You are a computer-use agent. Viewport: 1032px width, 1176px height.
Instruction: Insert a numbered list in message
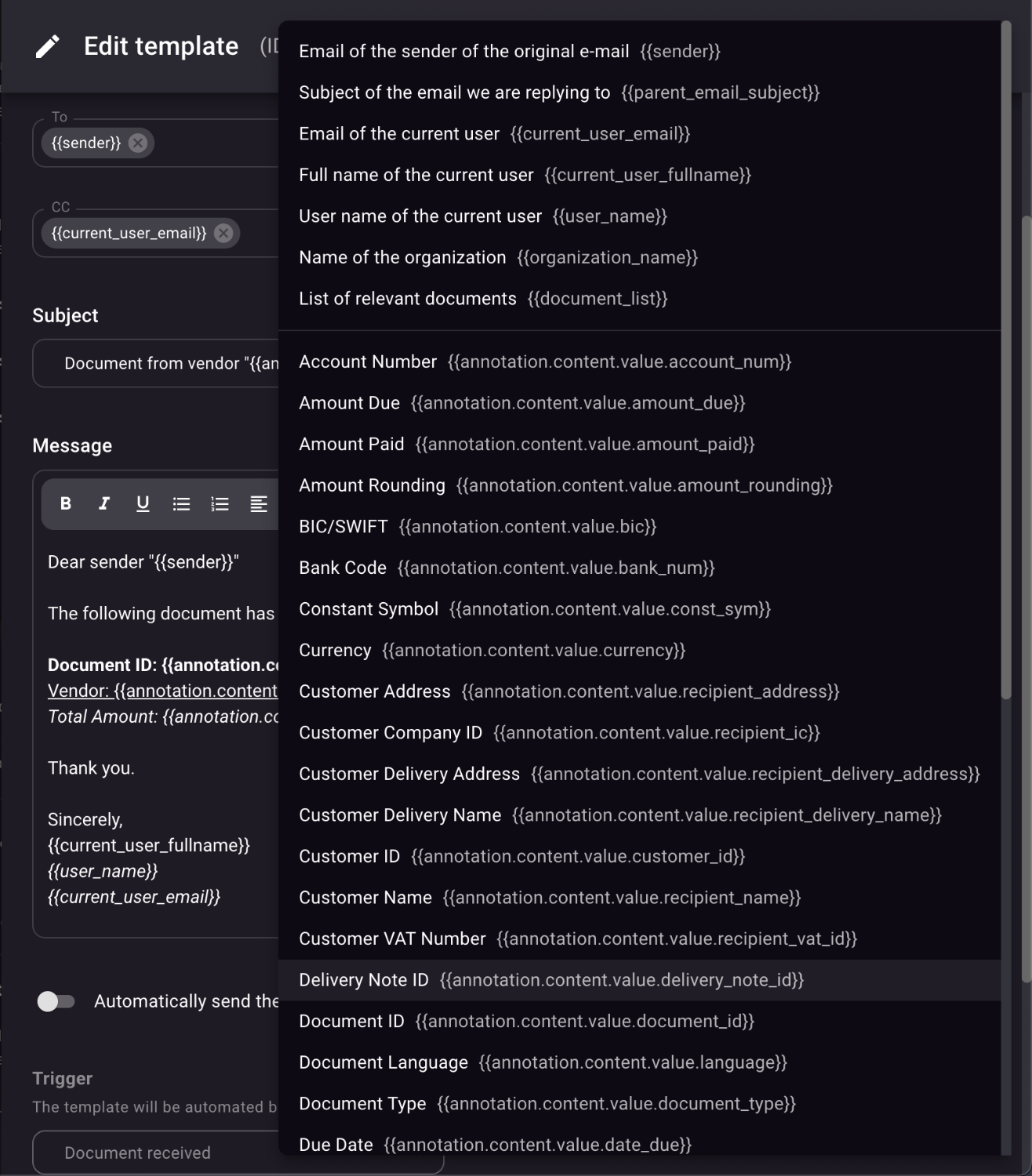coord(220,503)
